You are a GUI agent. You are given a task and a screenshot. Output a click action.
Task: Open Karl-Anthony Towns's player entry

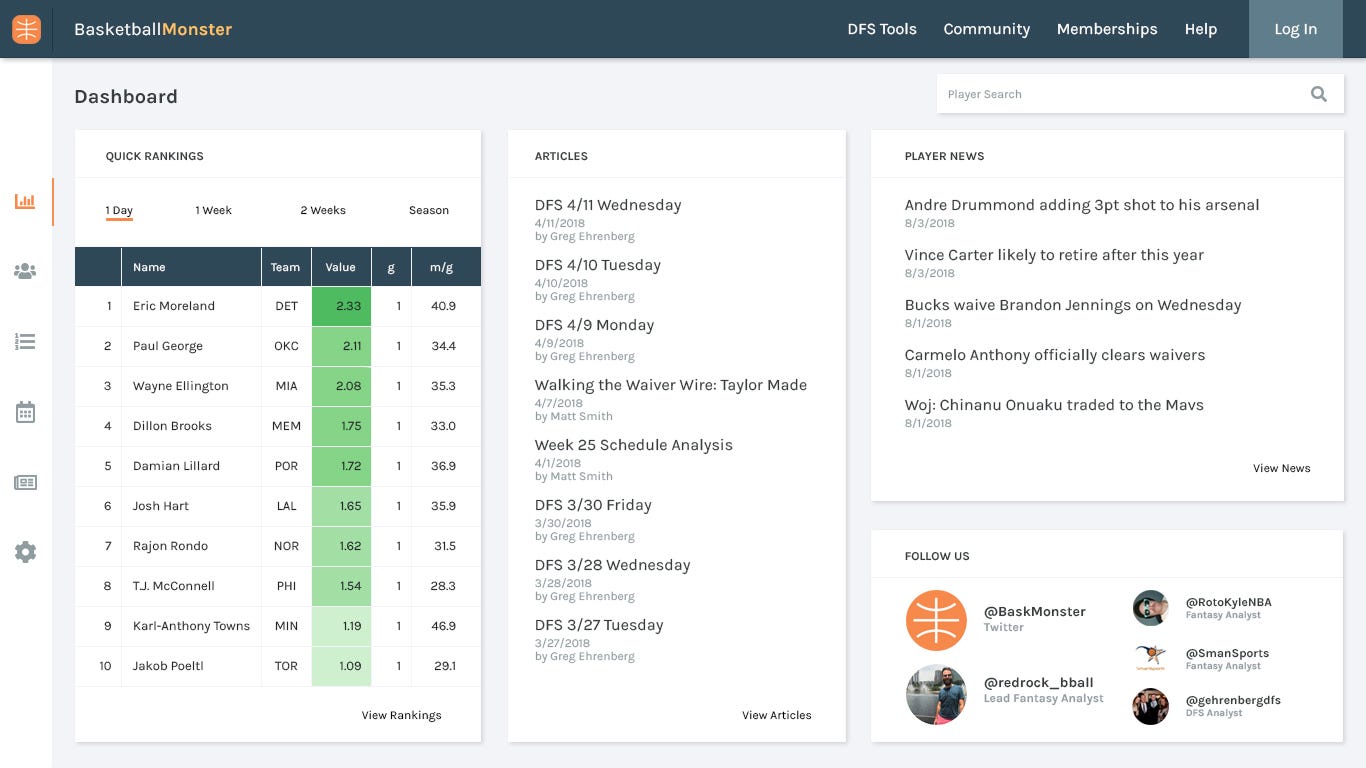point(192,626)
